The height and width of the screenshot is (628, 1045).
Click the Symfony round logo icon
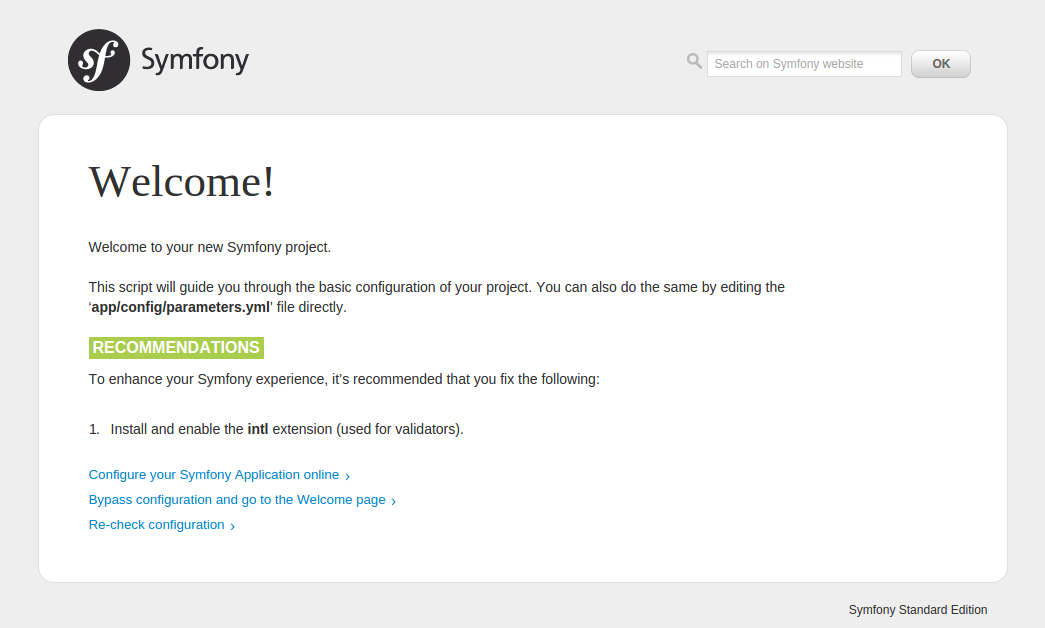pyautogui.click(x=99, y=60)
